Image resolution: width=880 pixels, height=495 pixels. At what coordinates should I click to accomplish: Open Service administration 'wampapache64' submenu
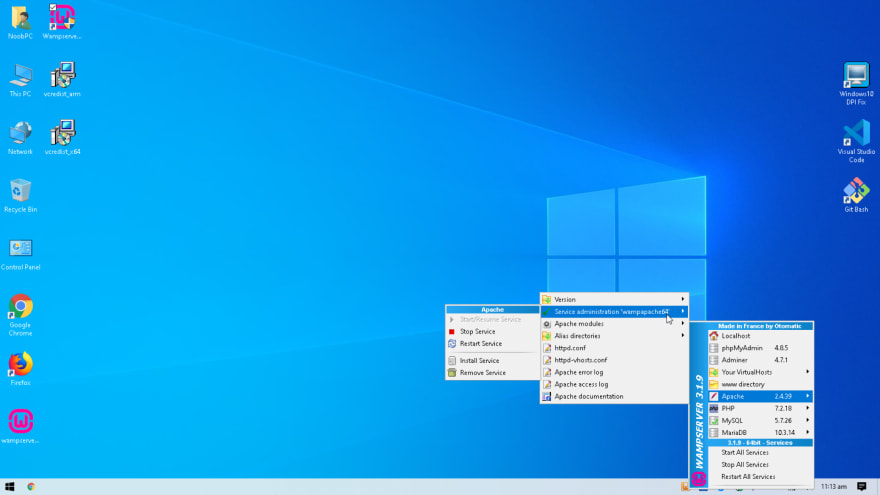pyautogui.click(x=614, y=311)
